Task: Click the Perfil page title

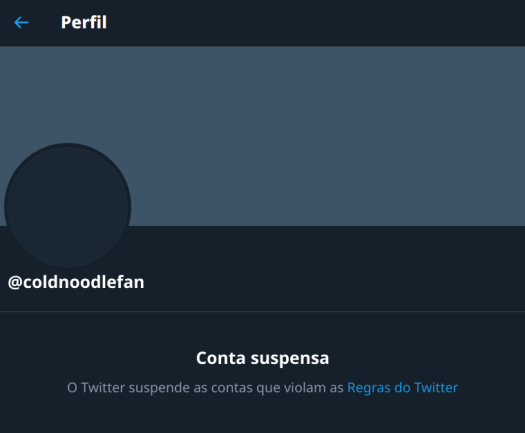Action: (x=84, y=23)
